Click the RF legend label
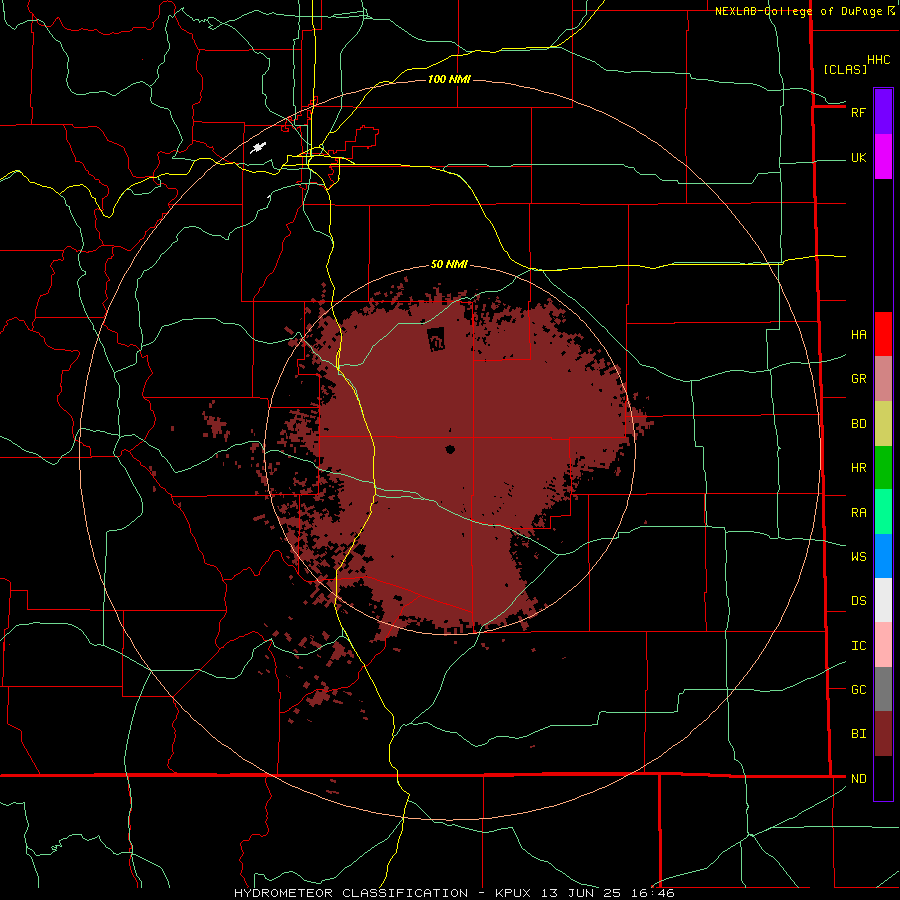This screenshot has width=900, height=900. click(x=858, y=112)
